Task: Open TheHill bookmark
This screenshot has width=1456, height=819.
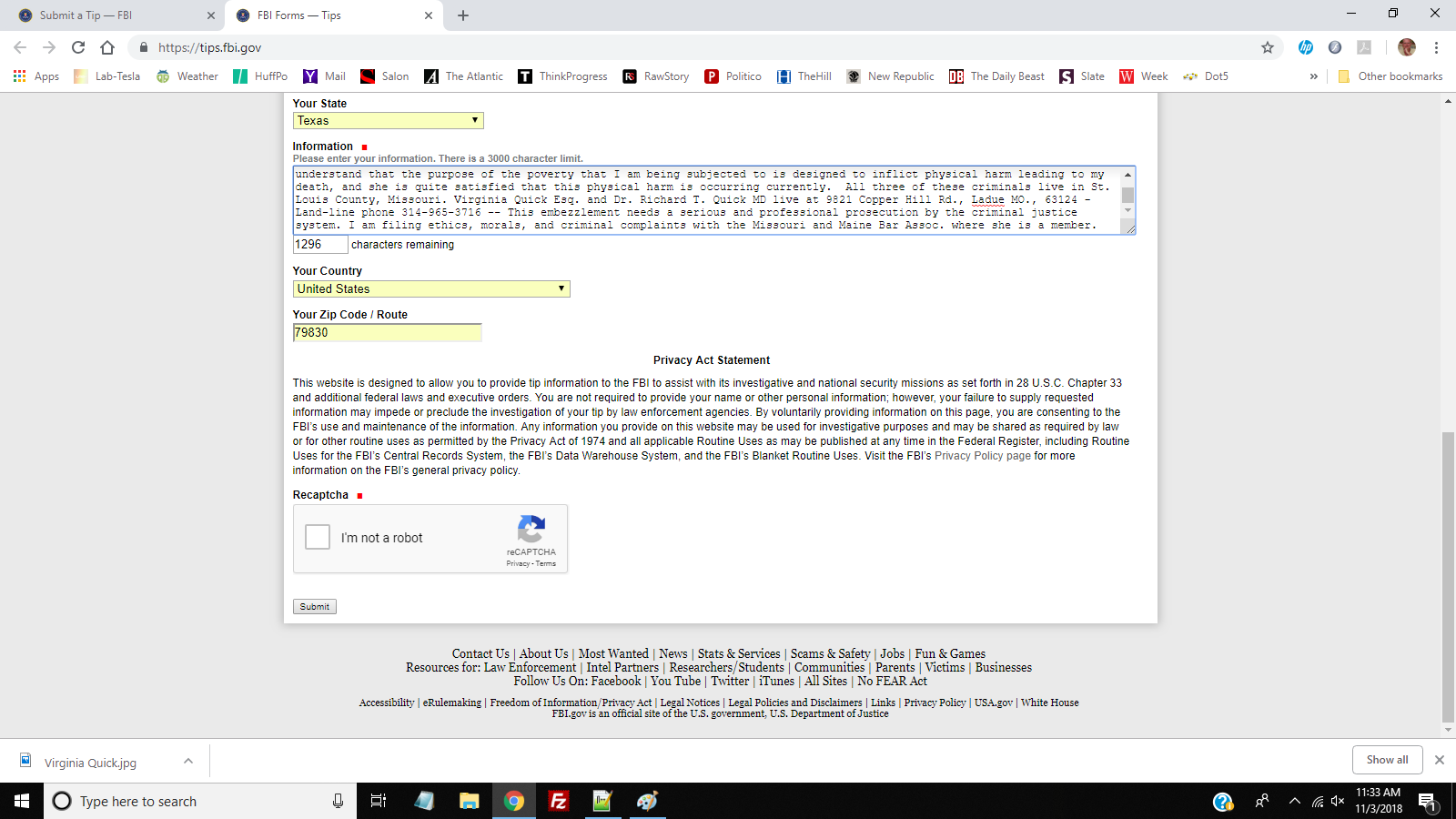Action: (x=804, y=76)
